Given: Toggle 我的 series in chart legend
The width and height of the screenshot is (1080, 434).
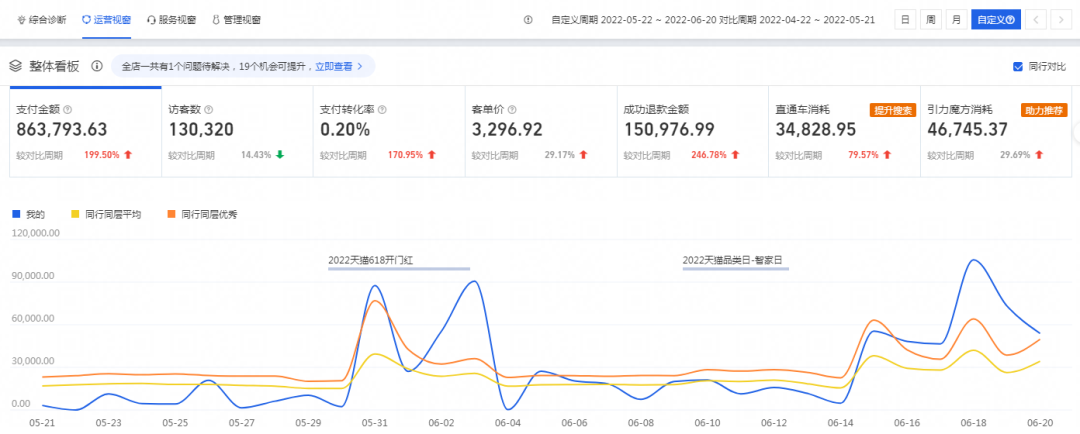Looking at the screenshot, I should [x=28, y=214].
